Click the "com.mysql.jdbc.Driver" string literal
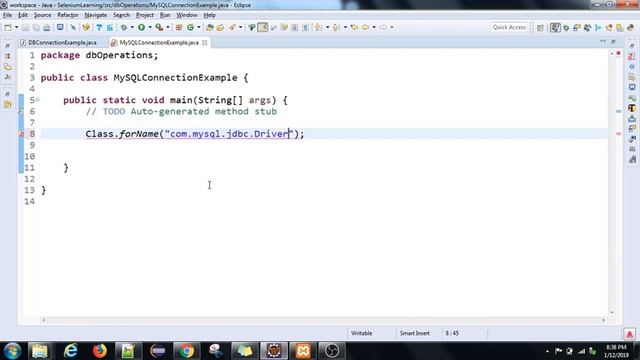 point(228,134)
